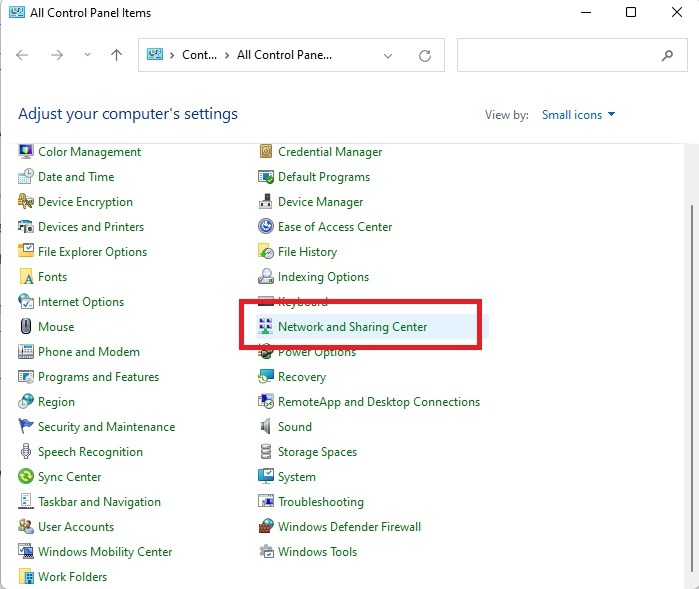
Task: Open the System link
Action: click(x=296, y=476)
